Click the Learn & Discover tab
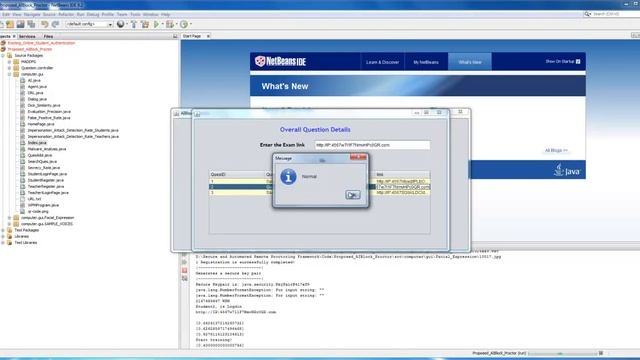640x360 pixels. point(382,62)
